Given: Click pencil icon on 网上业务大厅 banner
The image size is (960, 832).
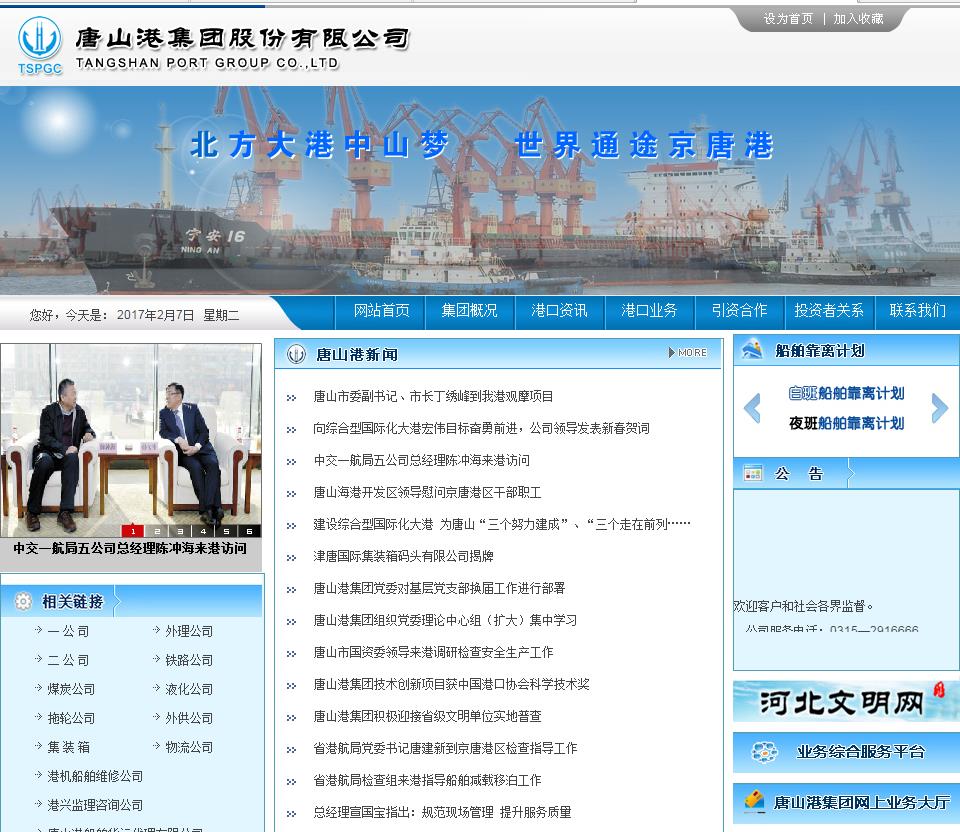Looking at the screenshot, I should click(754, 801).
